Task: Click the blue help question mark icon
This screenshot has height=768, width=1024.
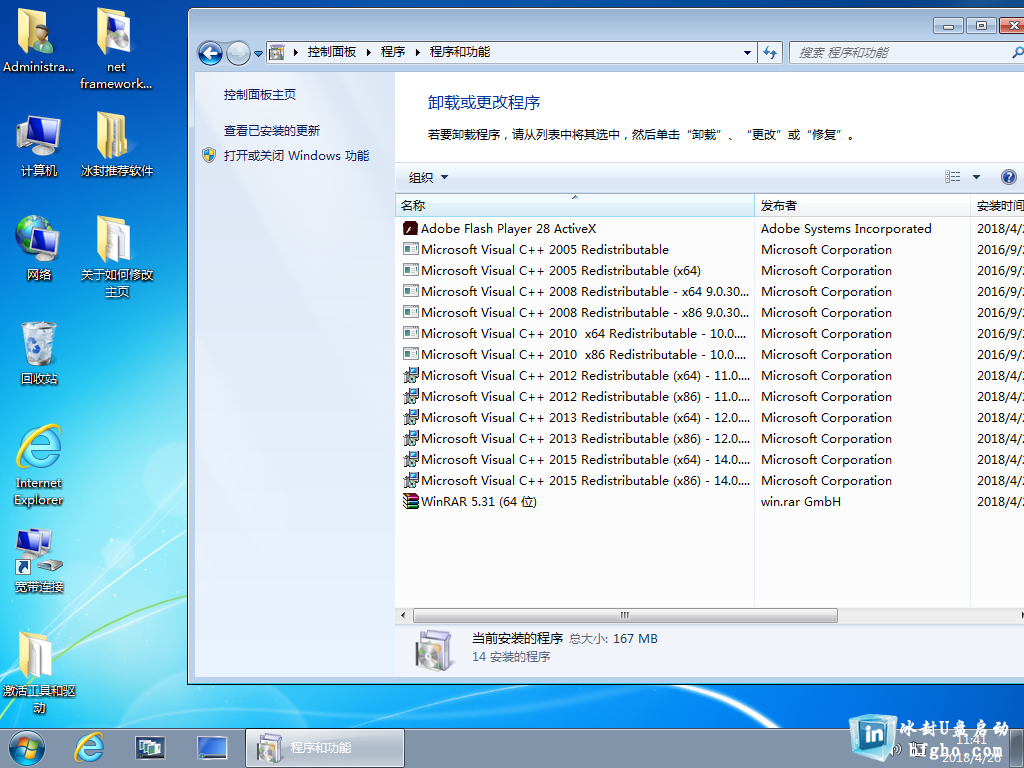Action: [x=1008, y=176]
